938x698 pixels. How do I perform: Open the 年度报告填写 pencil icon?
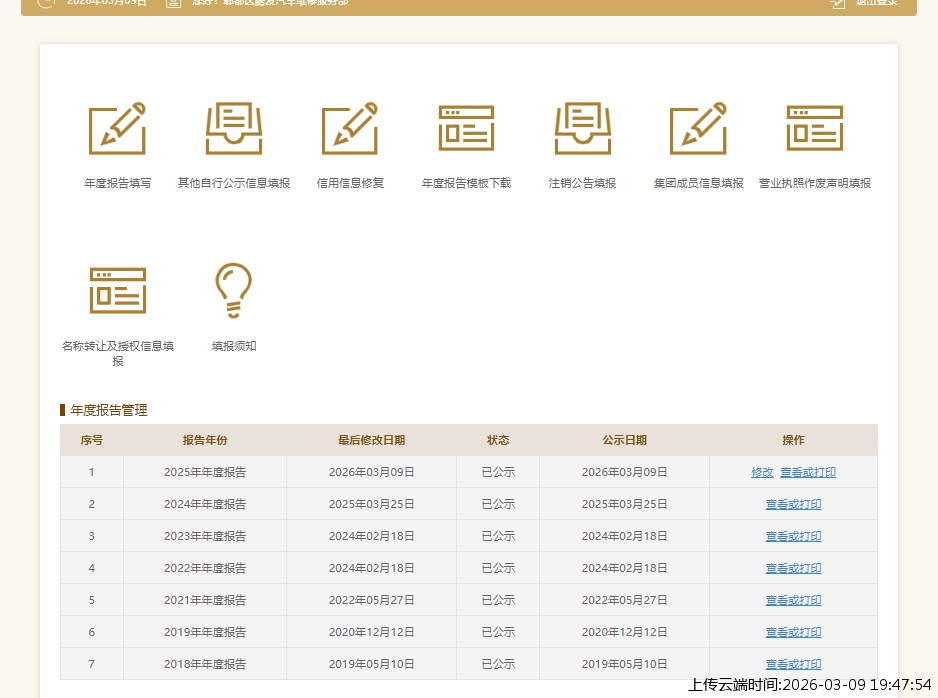coord(117,129)
